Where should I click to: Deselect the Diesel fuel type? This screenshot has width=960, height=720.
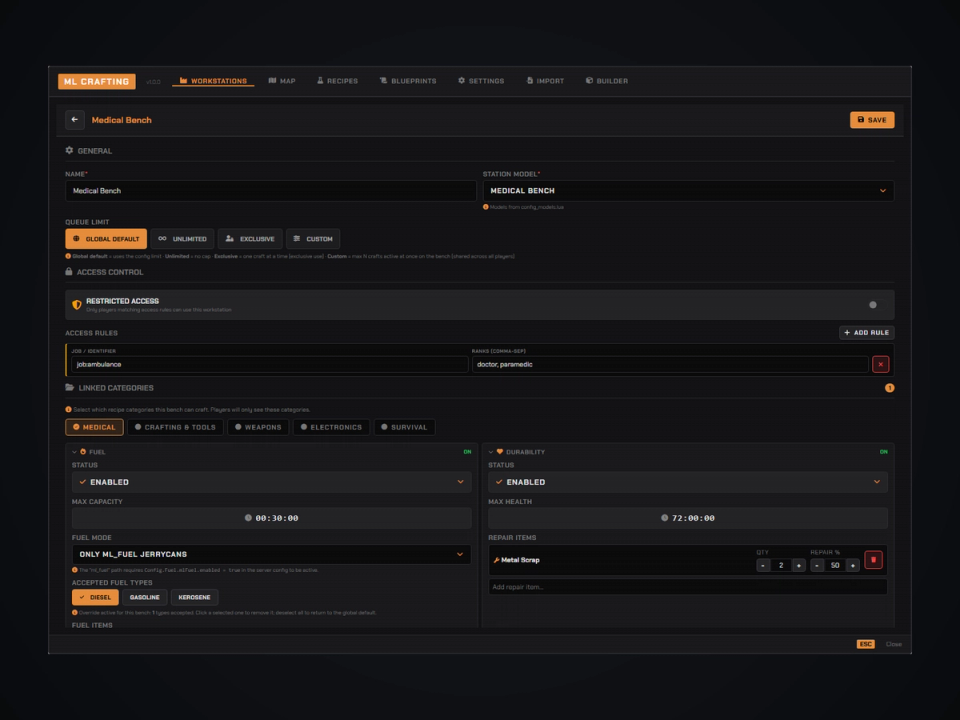click(x=95, y=597)
